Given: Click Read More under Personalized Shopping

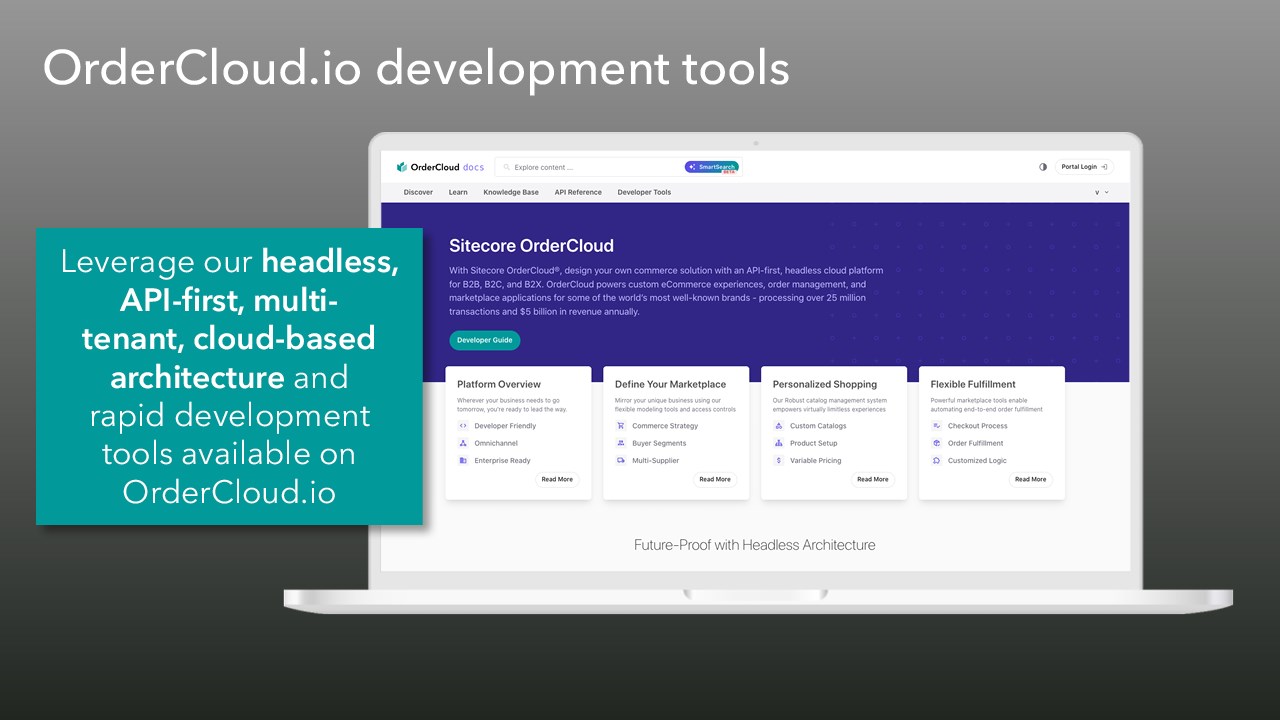Looking at the screenshot, I should pos(873,480).
